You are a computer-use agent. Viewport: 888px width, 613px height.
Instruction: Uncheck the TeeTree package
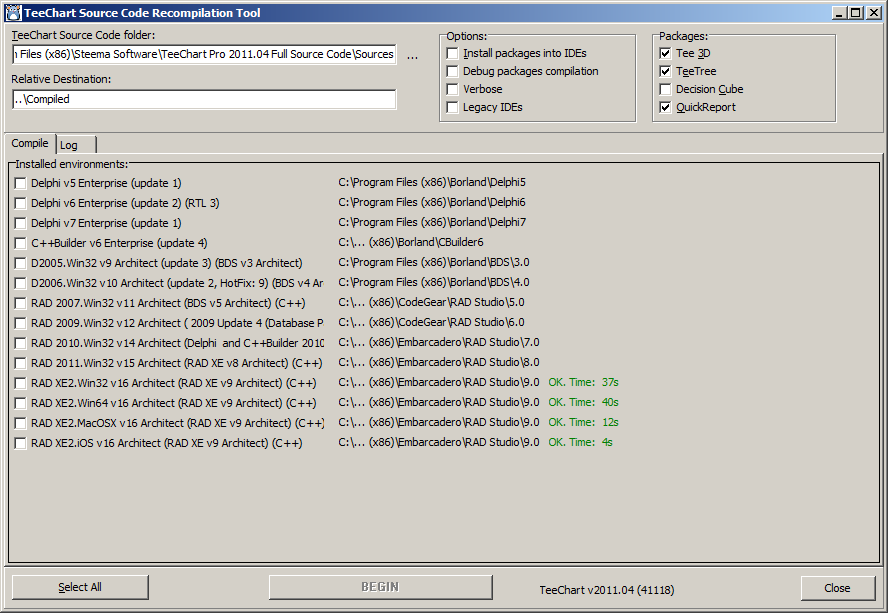(665, 71)
